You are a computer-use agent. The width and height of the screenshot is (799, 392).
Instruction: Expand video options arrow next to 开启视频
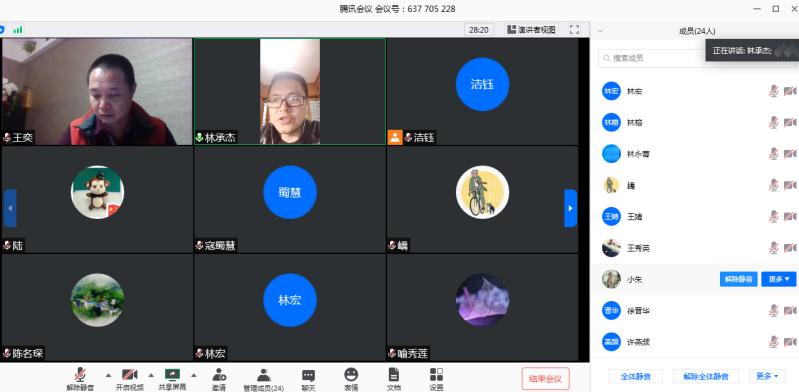(x=151, y=375)
